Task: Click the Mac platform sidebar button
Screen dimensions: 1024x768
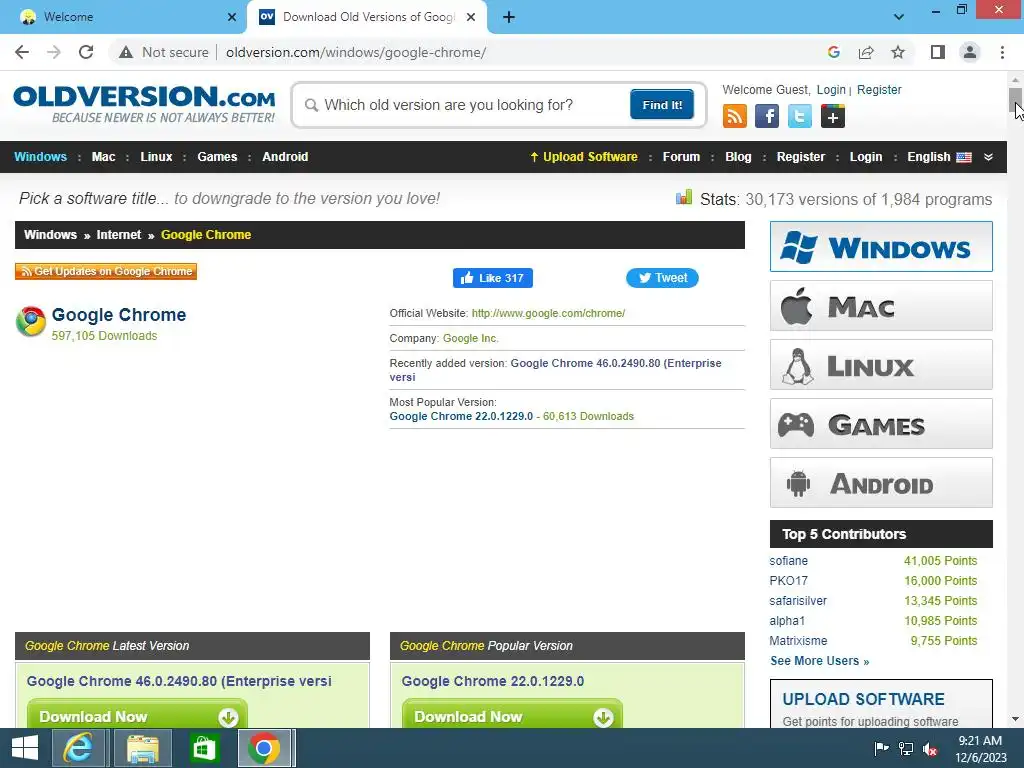Action: click(x=881, y=306)
